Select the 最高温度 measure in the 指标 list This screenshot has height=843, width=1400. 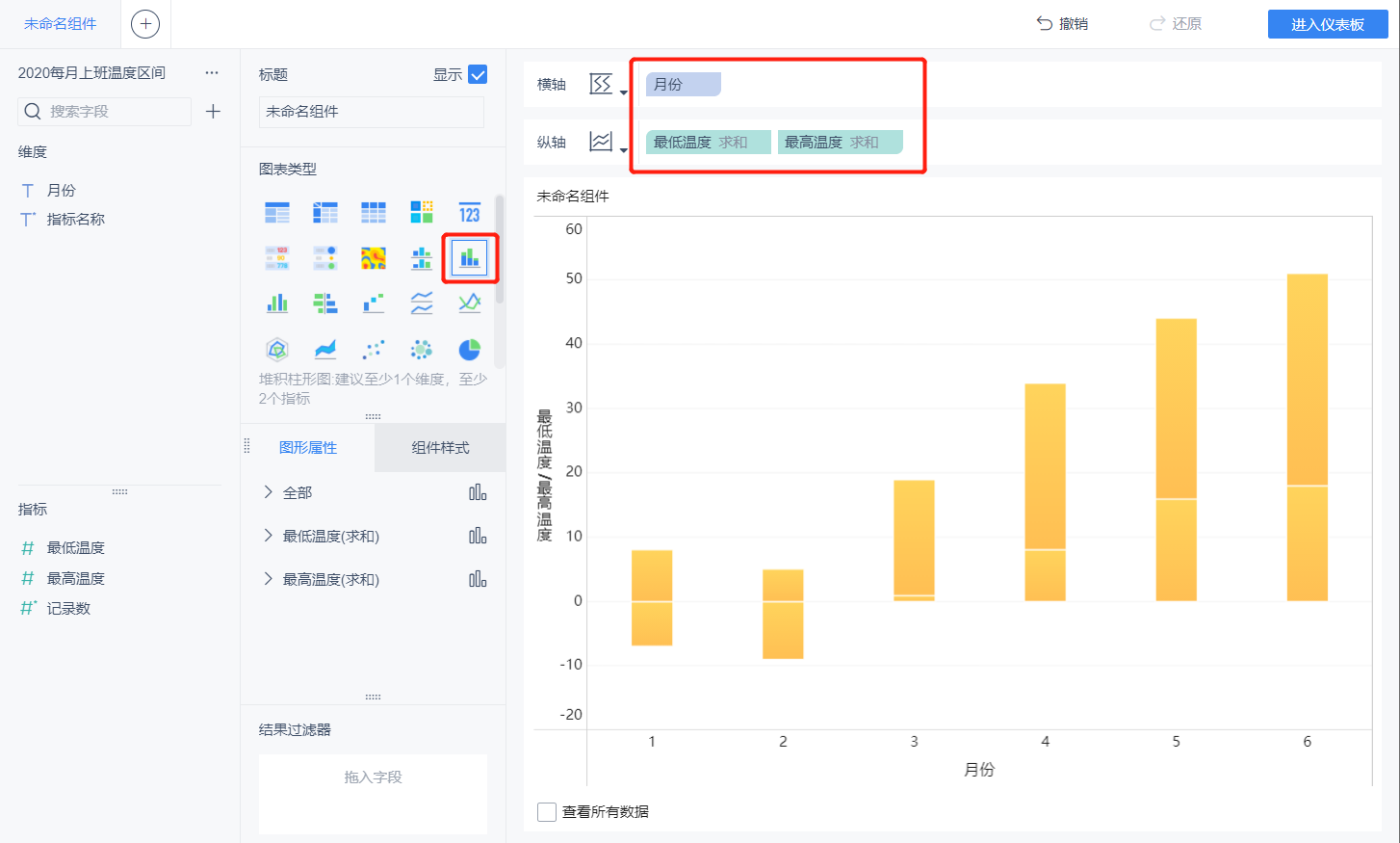pyautogui.click(x=76, y=579)
